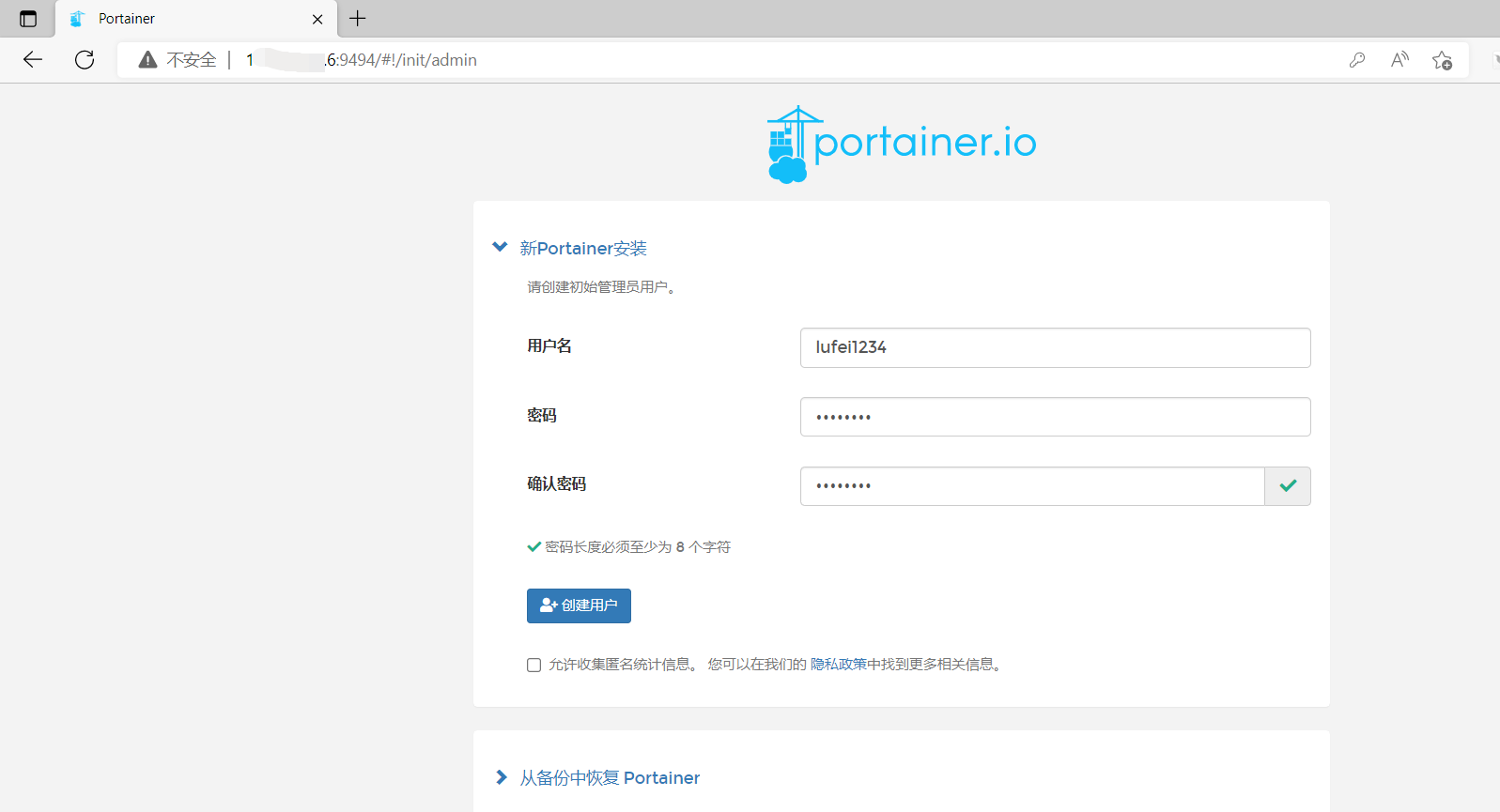Image resolution: width=1500 pixels, height=812 pixels.
Task: Add this page to favorites
Action: click(x=1442, y=60)
